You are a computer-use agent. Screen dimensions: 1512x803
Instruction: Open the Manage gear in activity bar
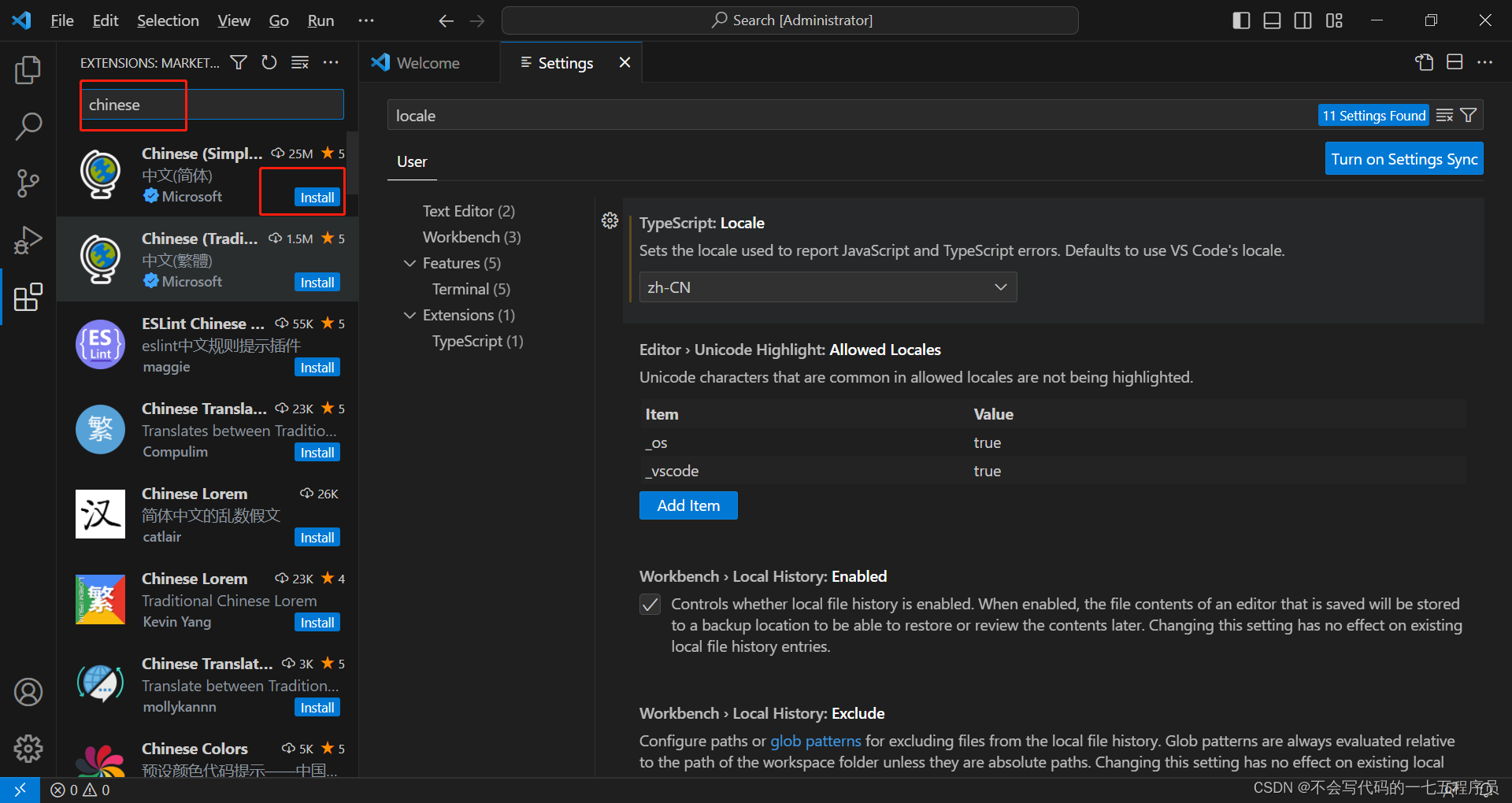pyautogui.click(x=28, y=749)
